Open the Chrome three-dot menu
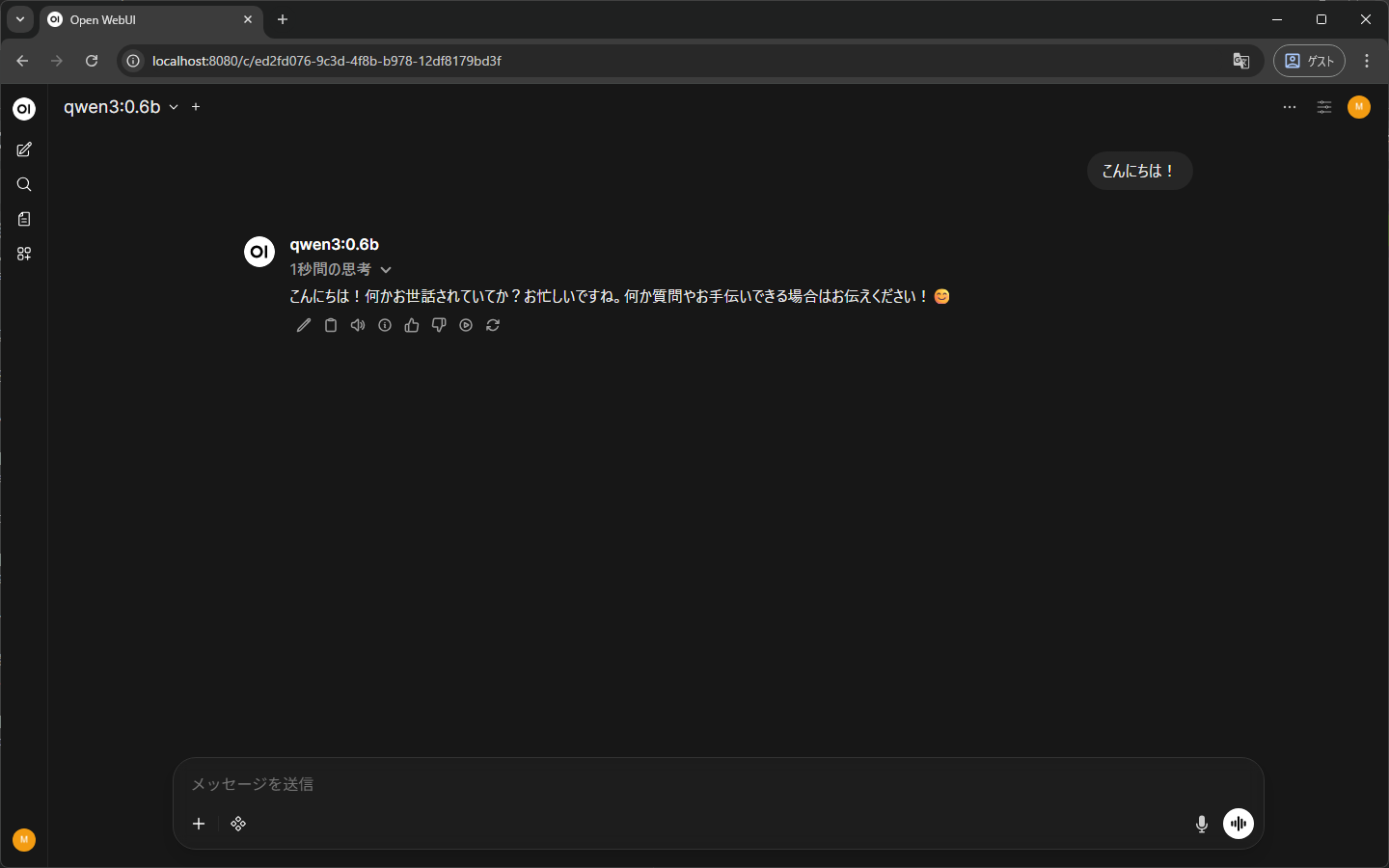Viewport: 1389px width, 868px height. (x=1367, y=61)
